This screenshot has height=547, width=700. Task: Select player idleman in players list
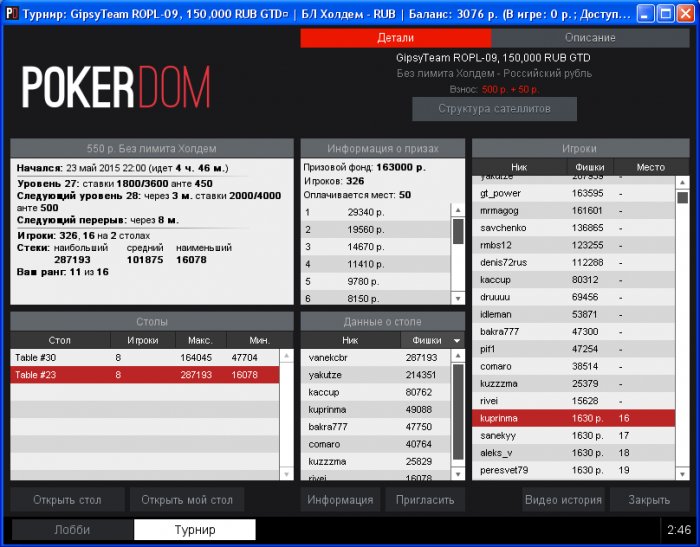pyautogui.click(x=574, y=315)
